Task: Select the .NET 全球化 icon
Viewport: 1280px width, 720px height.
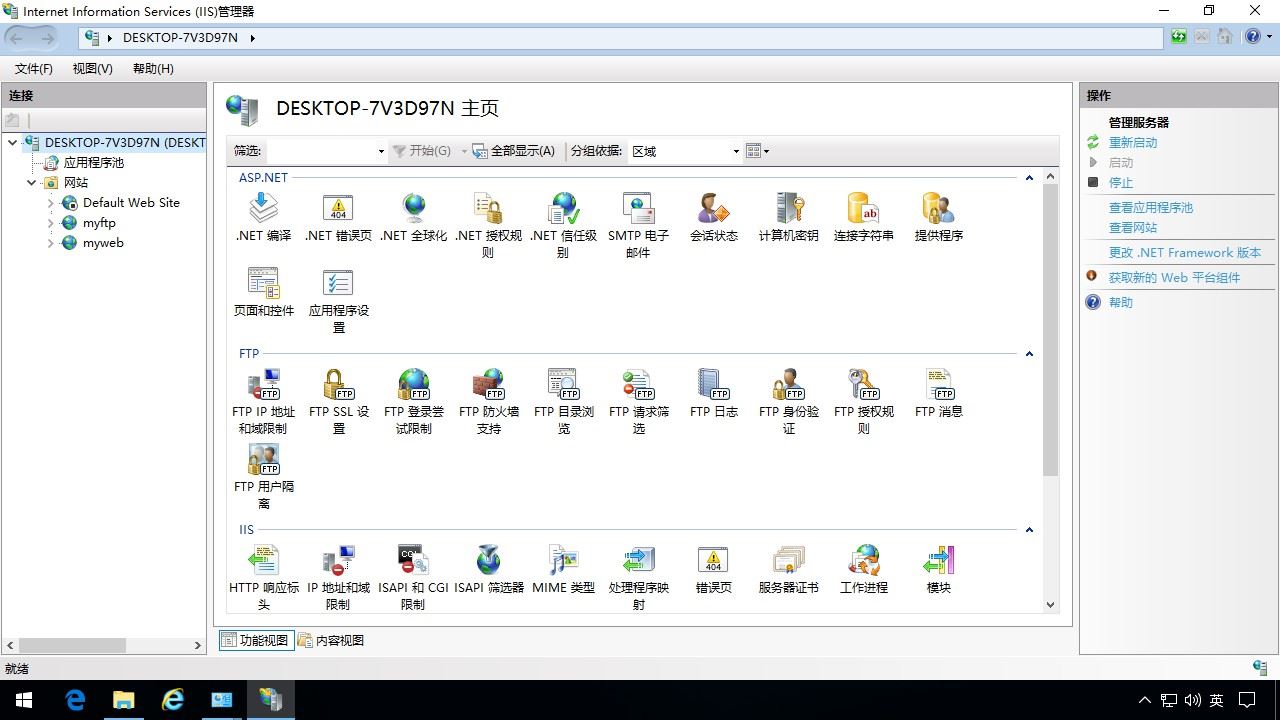Action: click(x=413, y=217)
